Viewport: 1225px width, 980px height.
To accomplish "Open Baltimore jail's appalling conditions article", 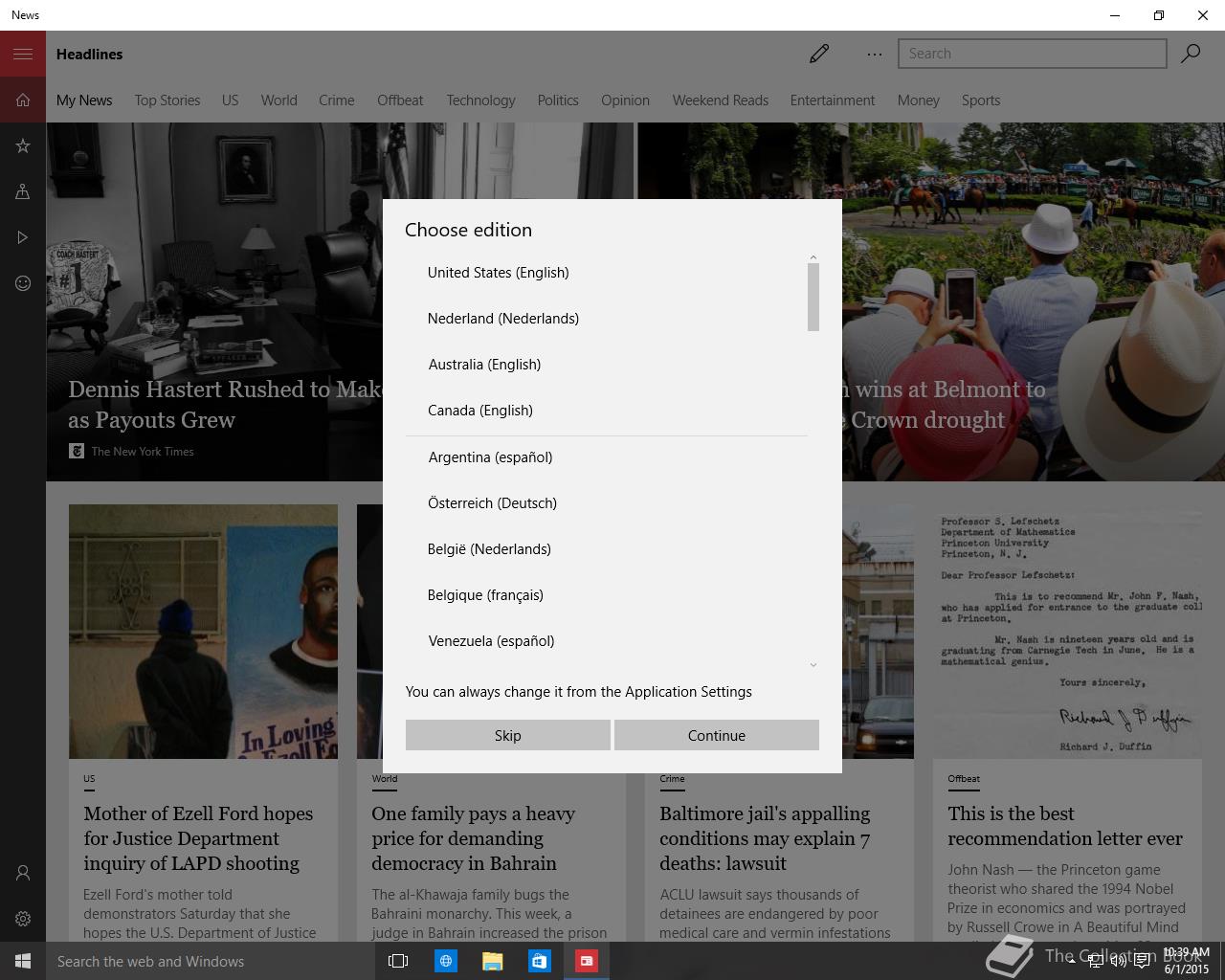I will [x=765, y=838].
